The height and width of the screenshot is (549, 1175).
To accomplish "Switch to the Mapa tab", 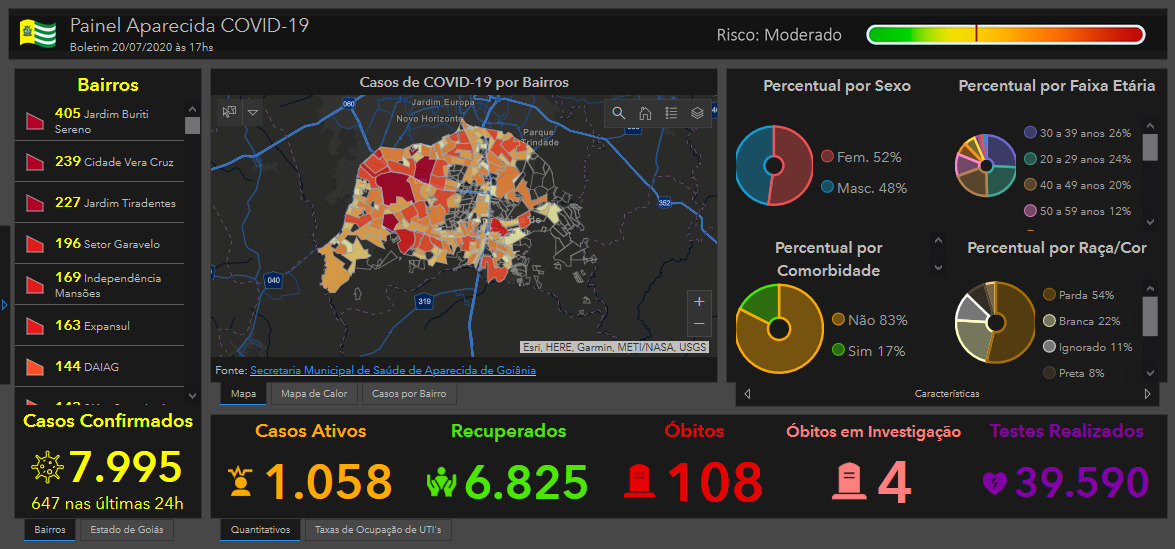I will coord(244,394).
